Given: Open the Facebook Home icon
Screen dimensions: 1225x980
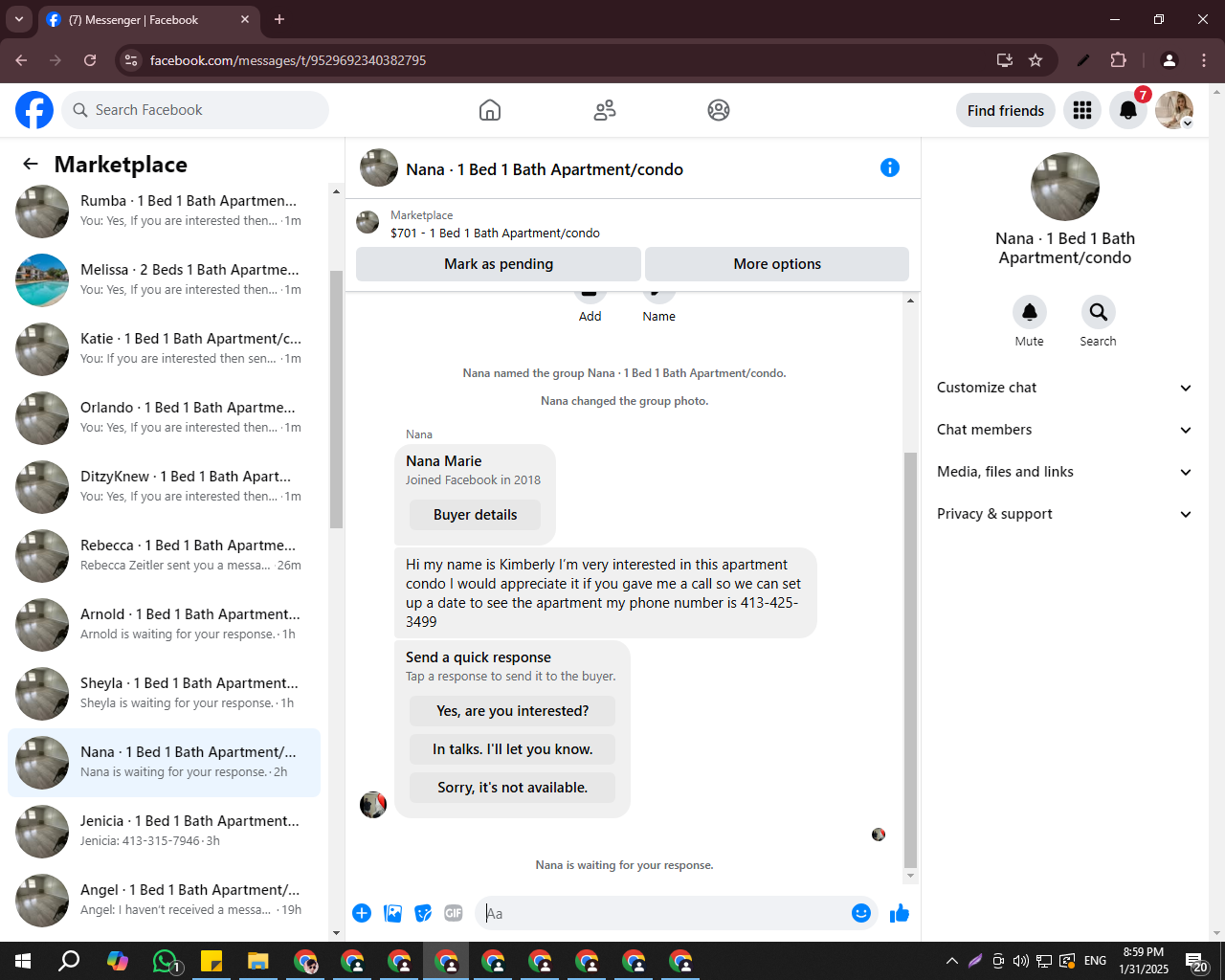Looking at the screenshot, I should pyautogui.click(x=490, y=110).
